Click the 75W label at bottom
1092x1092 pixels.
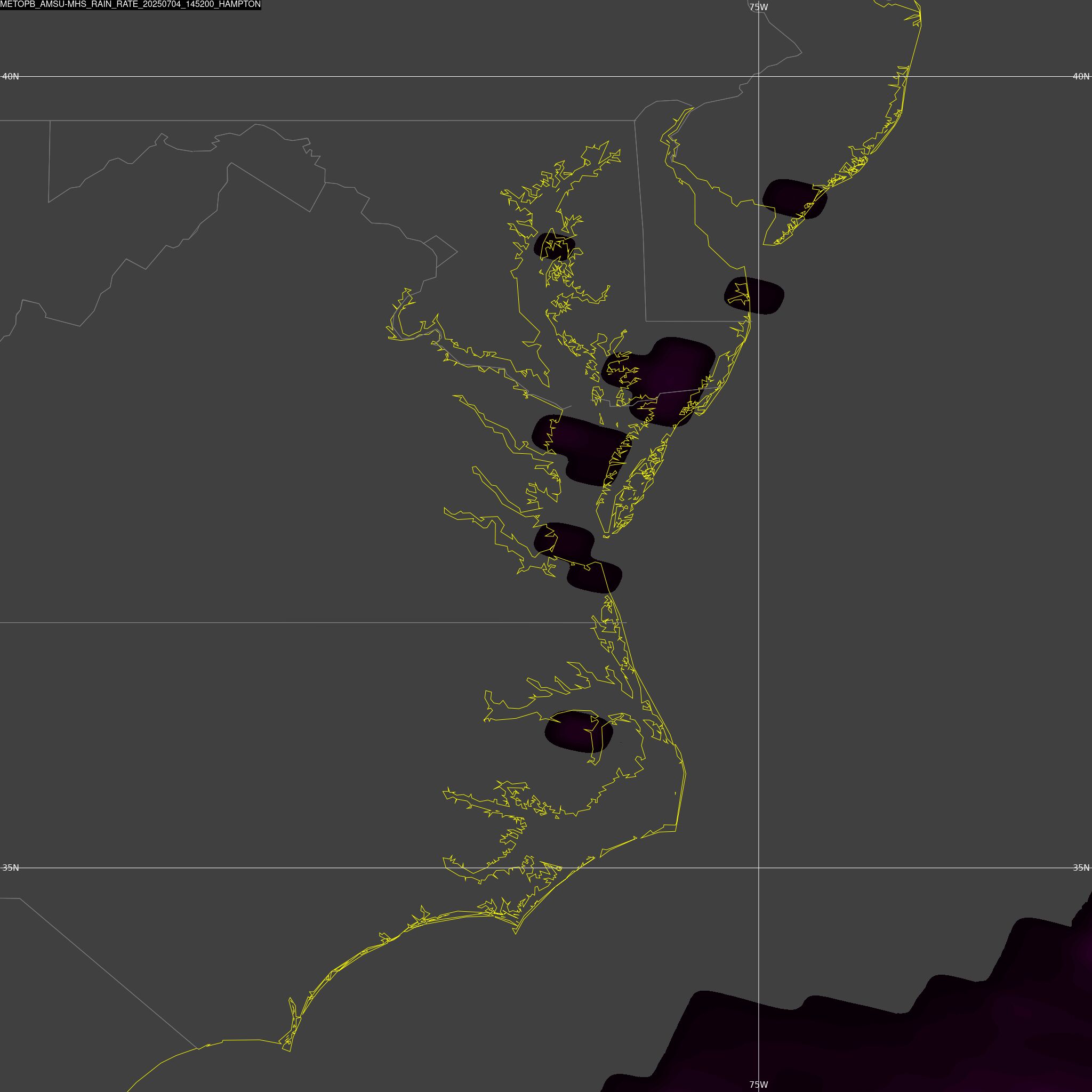pos(759,1085)
